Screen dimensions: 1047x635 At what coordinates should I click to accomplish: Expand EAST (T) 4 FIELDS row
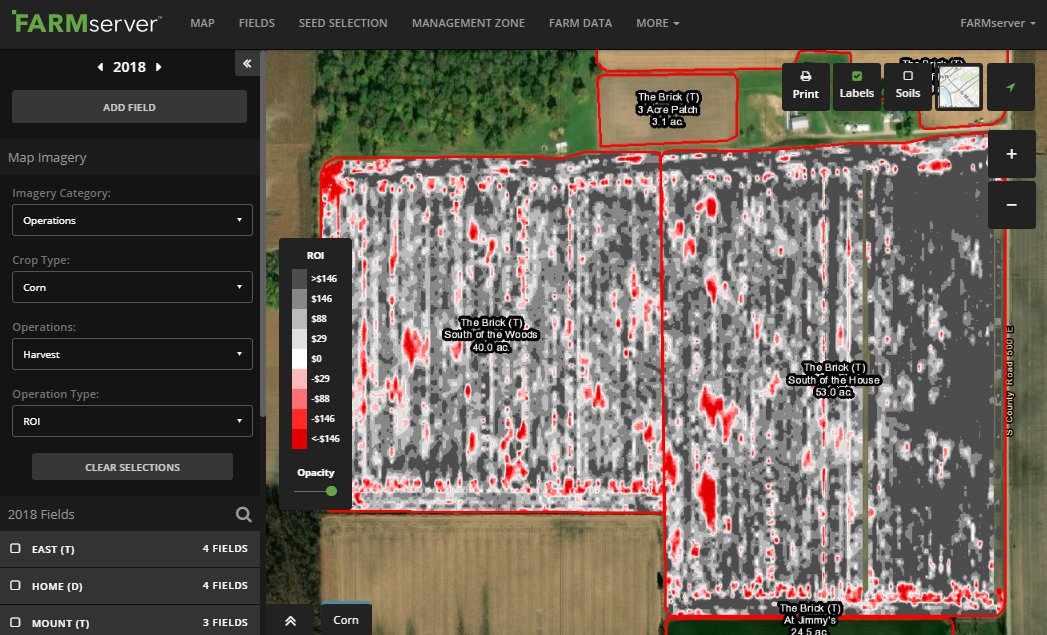coord(130,549)
